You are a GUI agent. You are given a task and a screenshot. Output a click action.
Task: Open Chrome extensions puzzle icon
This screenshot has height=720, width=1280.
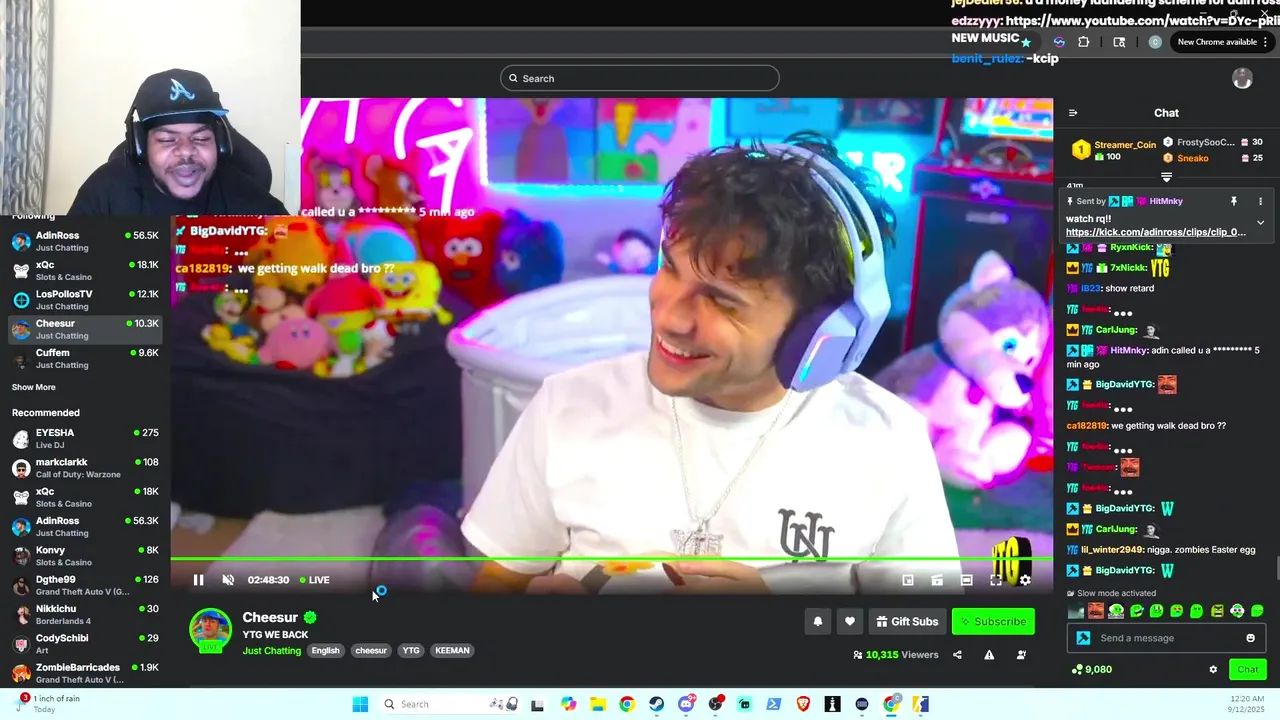(x=1084, y=42)
